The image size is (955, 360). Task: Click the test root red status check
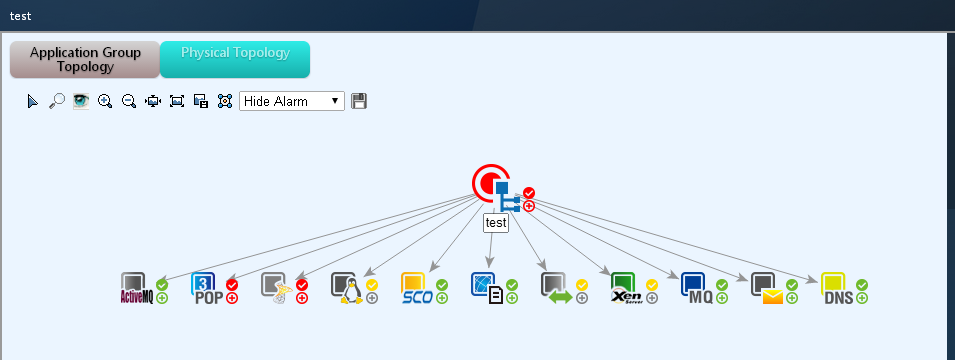[529, 193]
